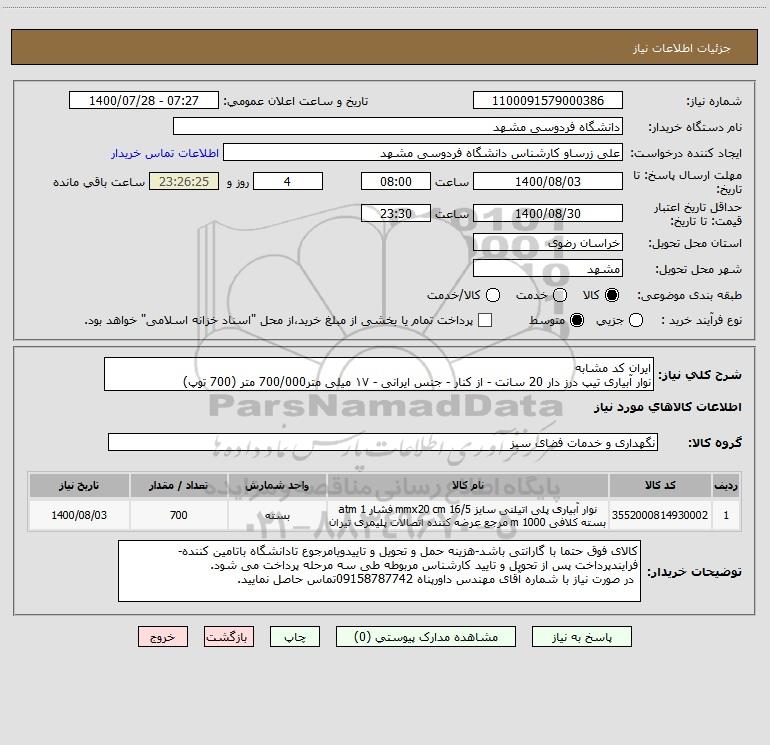
Task: Click the deadline time field 08:00
Action: pos(396,181)
